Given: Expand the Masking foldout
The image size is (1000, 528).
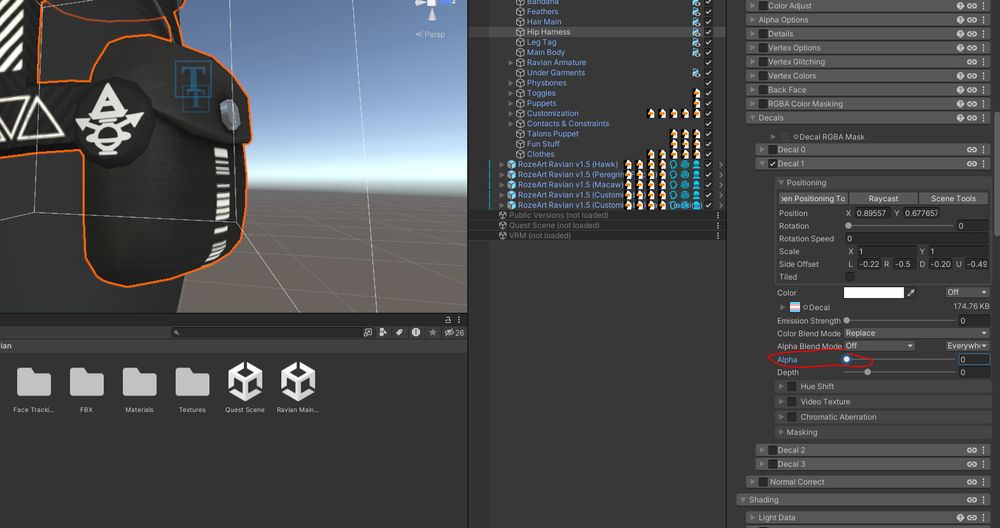Looking at the screenshot, I should (781, 432).
